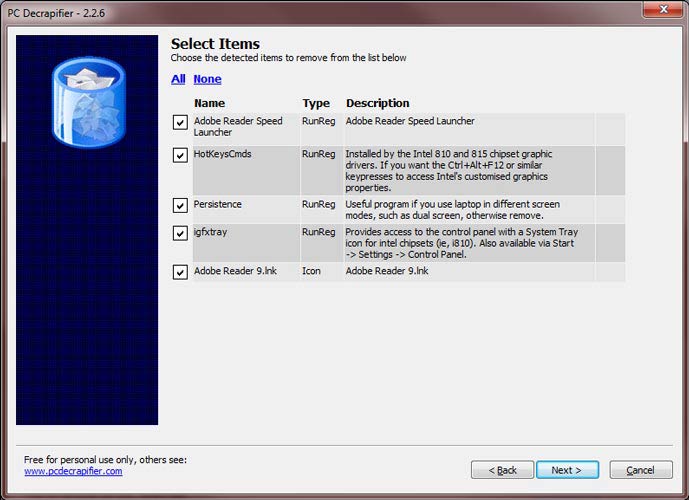Viewport: 689px width, 500px height.
Task: Open the www.pcdecrapifier.com link
Action: (x=73, y=471)
